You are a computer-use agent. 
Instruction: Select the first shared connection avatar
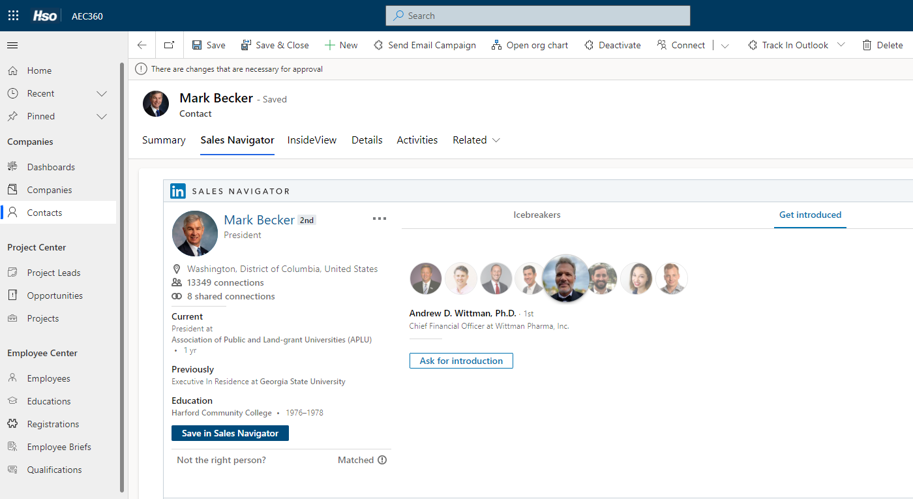click(426, 278)
